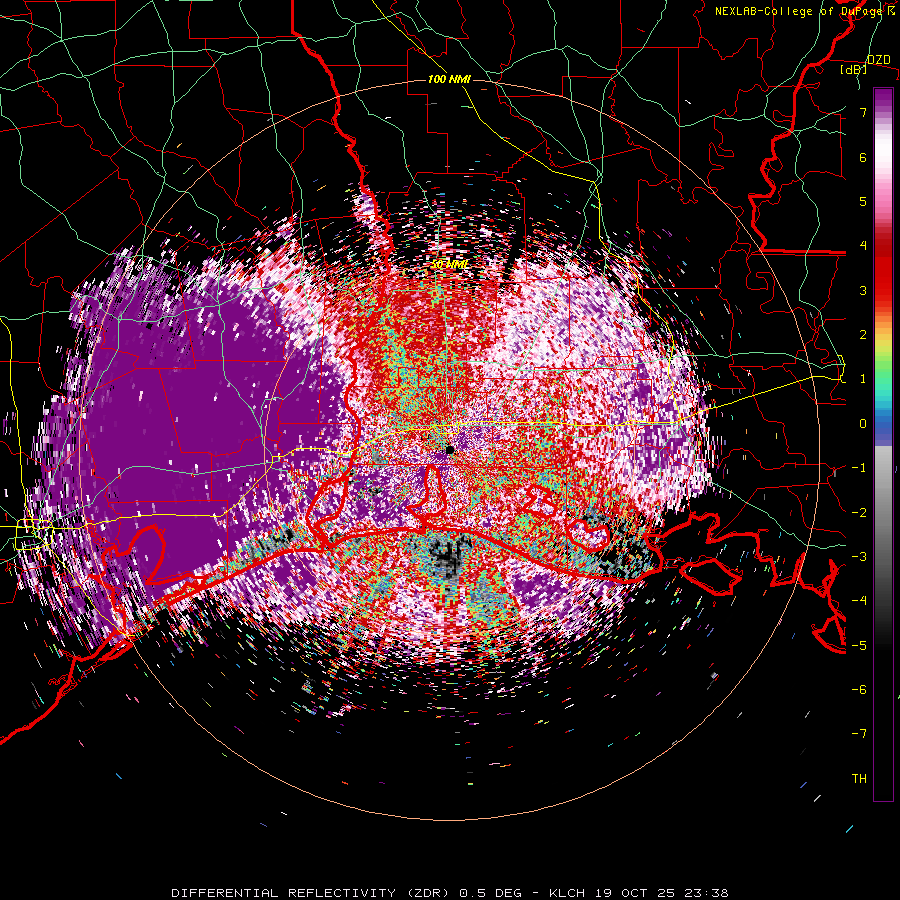Click the -3 value on the color scale
The height and width of the screenshot is (900, 900).
point(859,557)
